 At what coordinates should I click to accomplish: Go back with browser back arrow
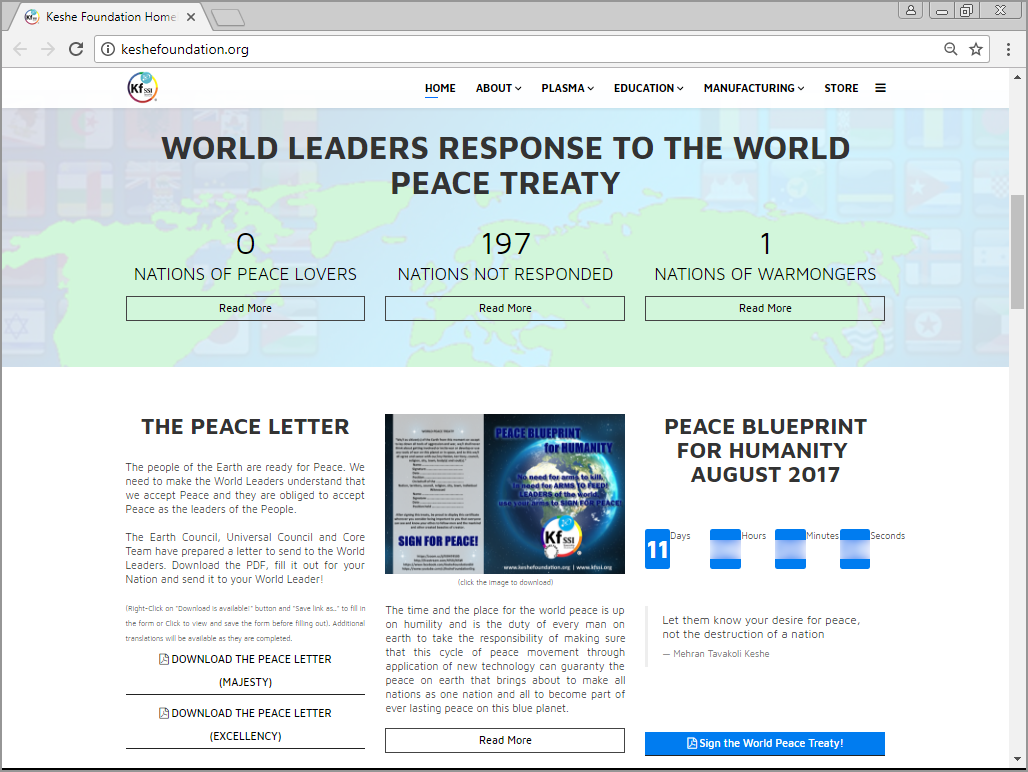click(x=20, y=49)
